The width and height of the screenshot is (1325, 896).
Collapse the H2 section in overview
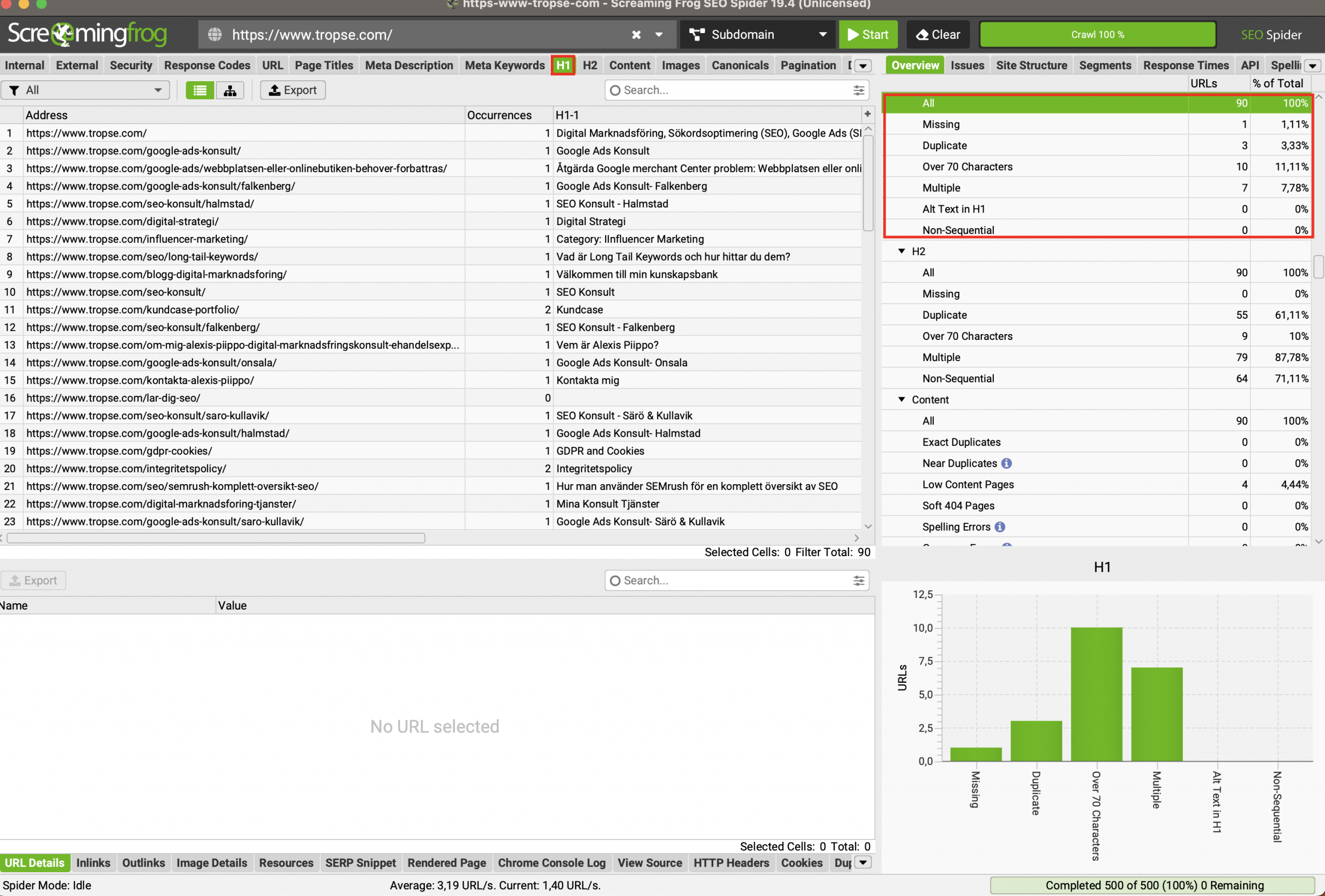point(902,251)
